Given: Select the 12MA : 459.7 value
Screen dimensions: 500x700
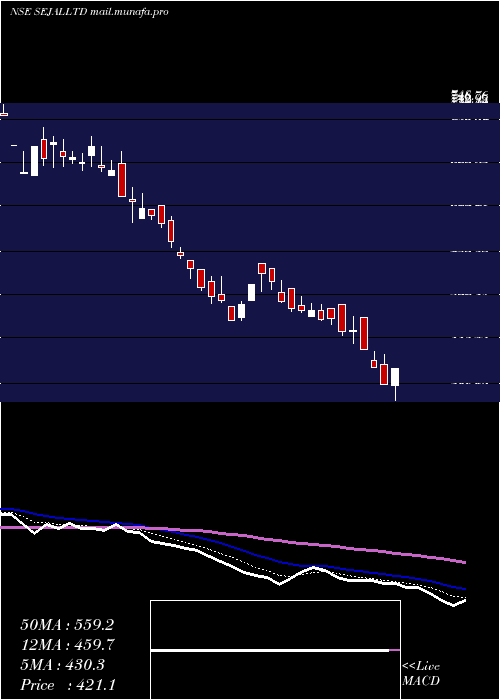Looking at the screenshot, I should [67, 645].
